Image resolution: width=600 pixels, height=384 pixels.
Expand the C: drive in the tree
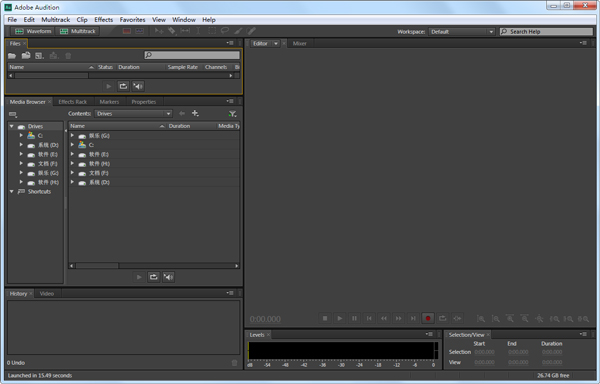click(21, 135)
